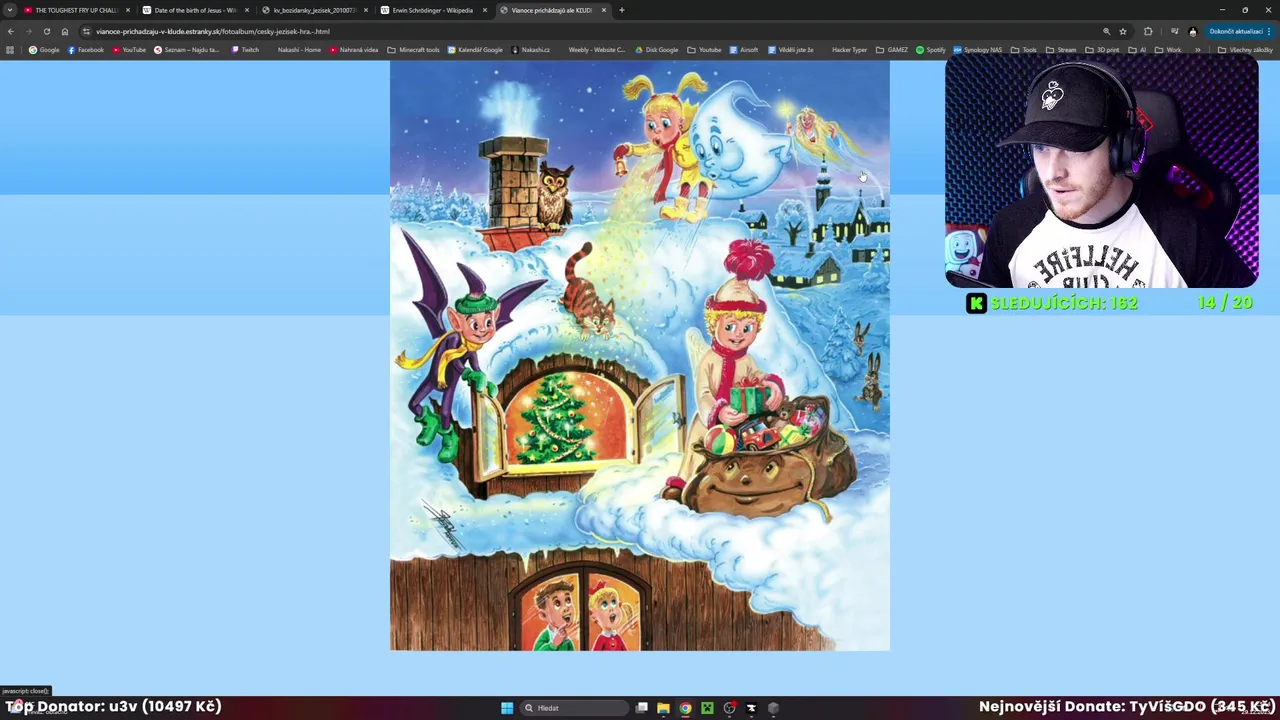Open the Extensions puzzle icon

coord(1148,31)
